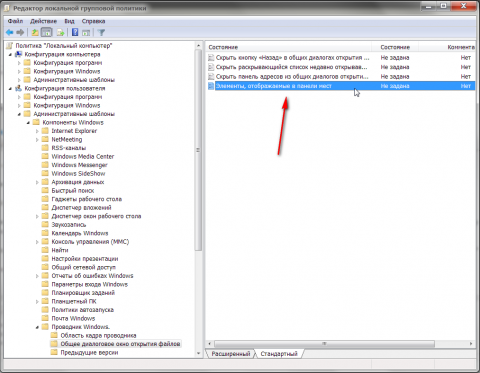This screenshot has height=373, width=480.
Task: Click tree pane scrollbar down arrow
Action: pos(198,353)
